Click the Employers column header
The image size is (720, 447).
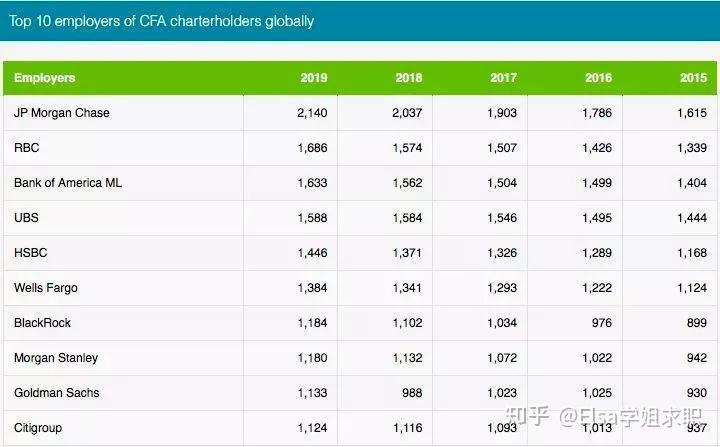(x=45, y=78)
